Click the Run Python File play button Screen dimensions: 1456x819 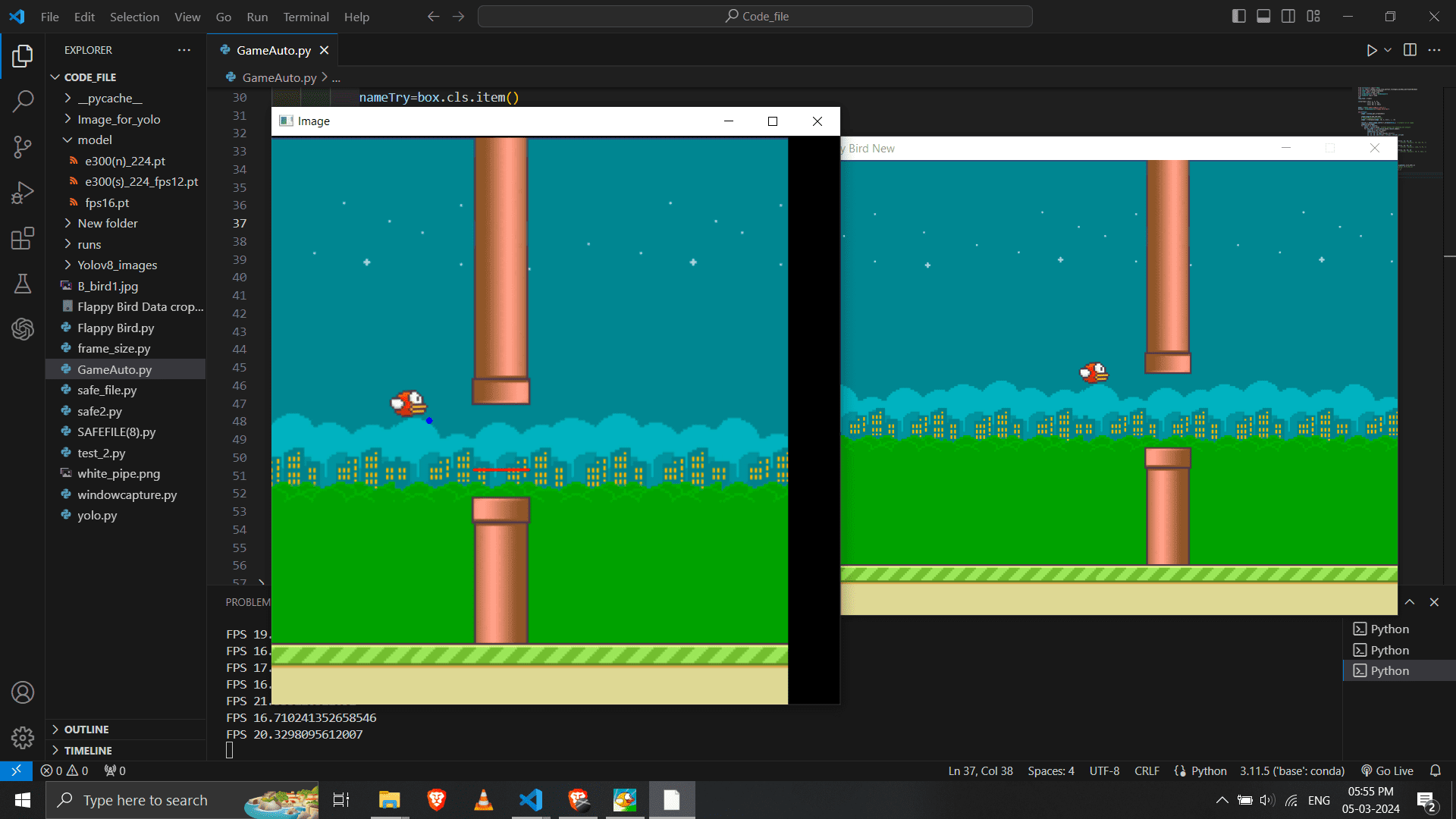[1371, 50]
